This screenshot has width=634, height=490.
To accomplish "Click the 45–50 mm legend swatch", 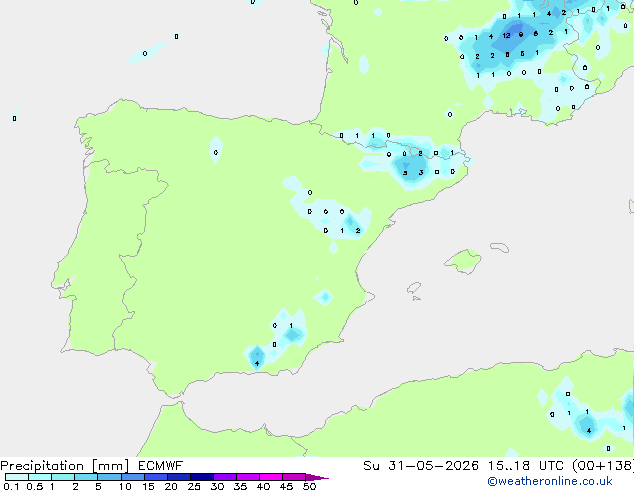I will [x=294, y=477].
